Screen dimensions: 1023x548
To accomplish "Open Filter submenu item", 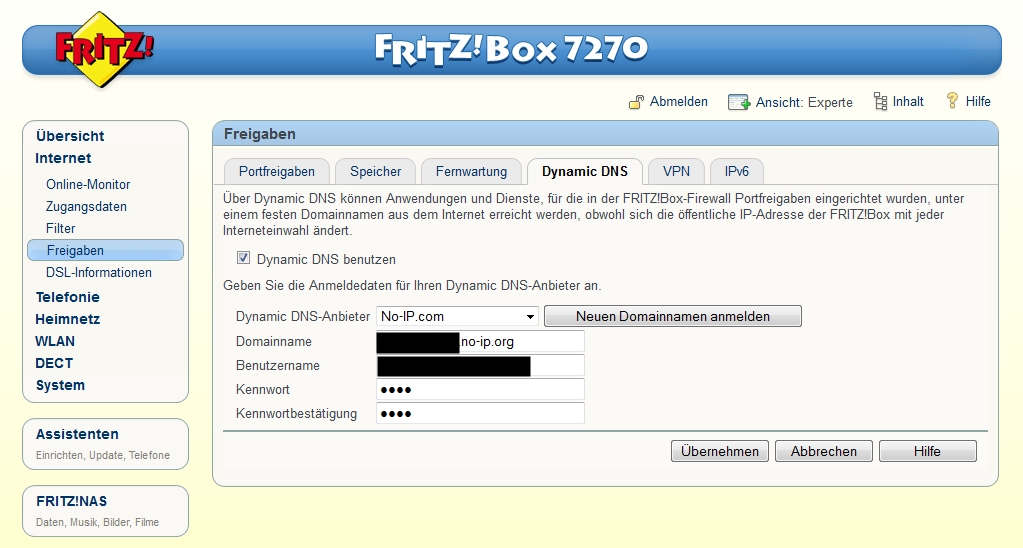I will click(61, 229).
